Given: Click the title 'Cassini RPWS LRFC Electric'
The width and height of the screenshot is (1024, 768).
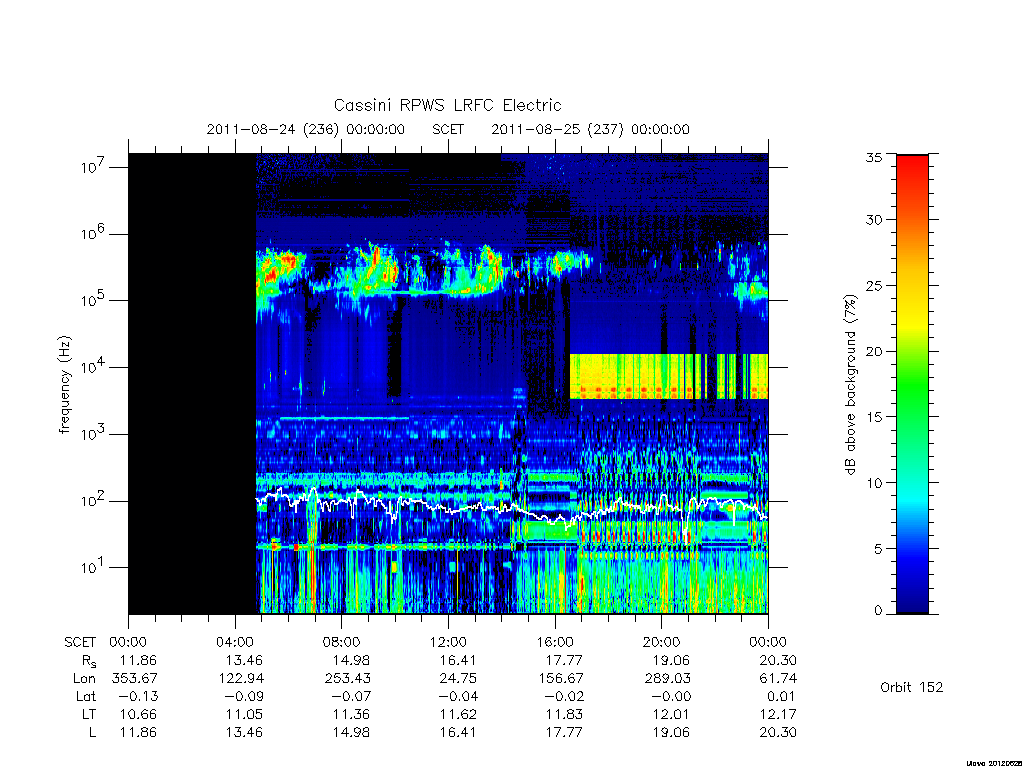Looking at the screenshot, I should point(447,105).
